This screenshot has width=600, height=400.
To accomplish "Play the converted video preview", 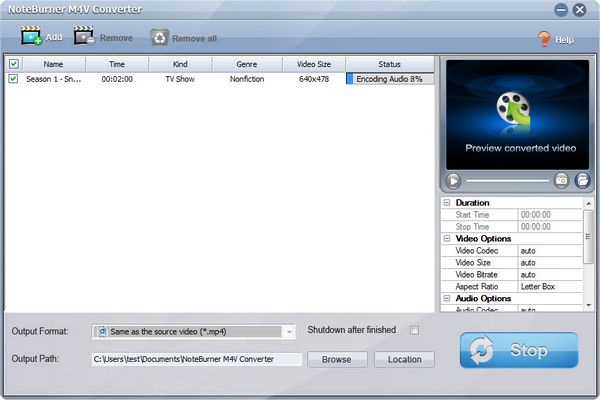I will point(453,181).
